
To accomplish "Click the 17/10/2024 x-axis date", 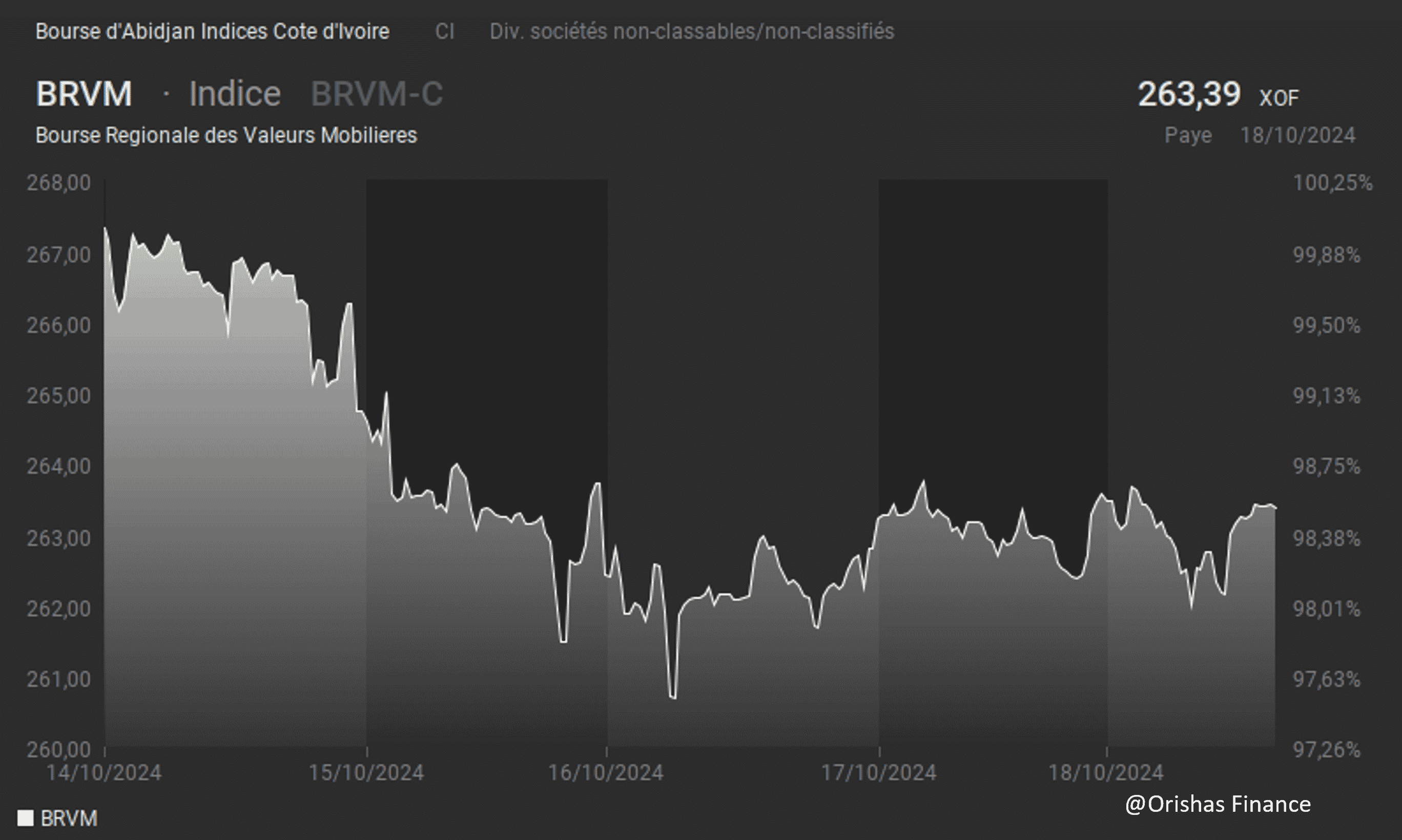I will coord(879,772).
